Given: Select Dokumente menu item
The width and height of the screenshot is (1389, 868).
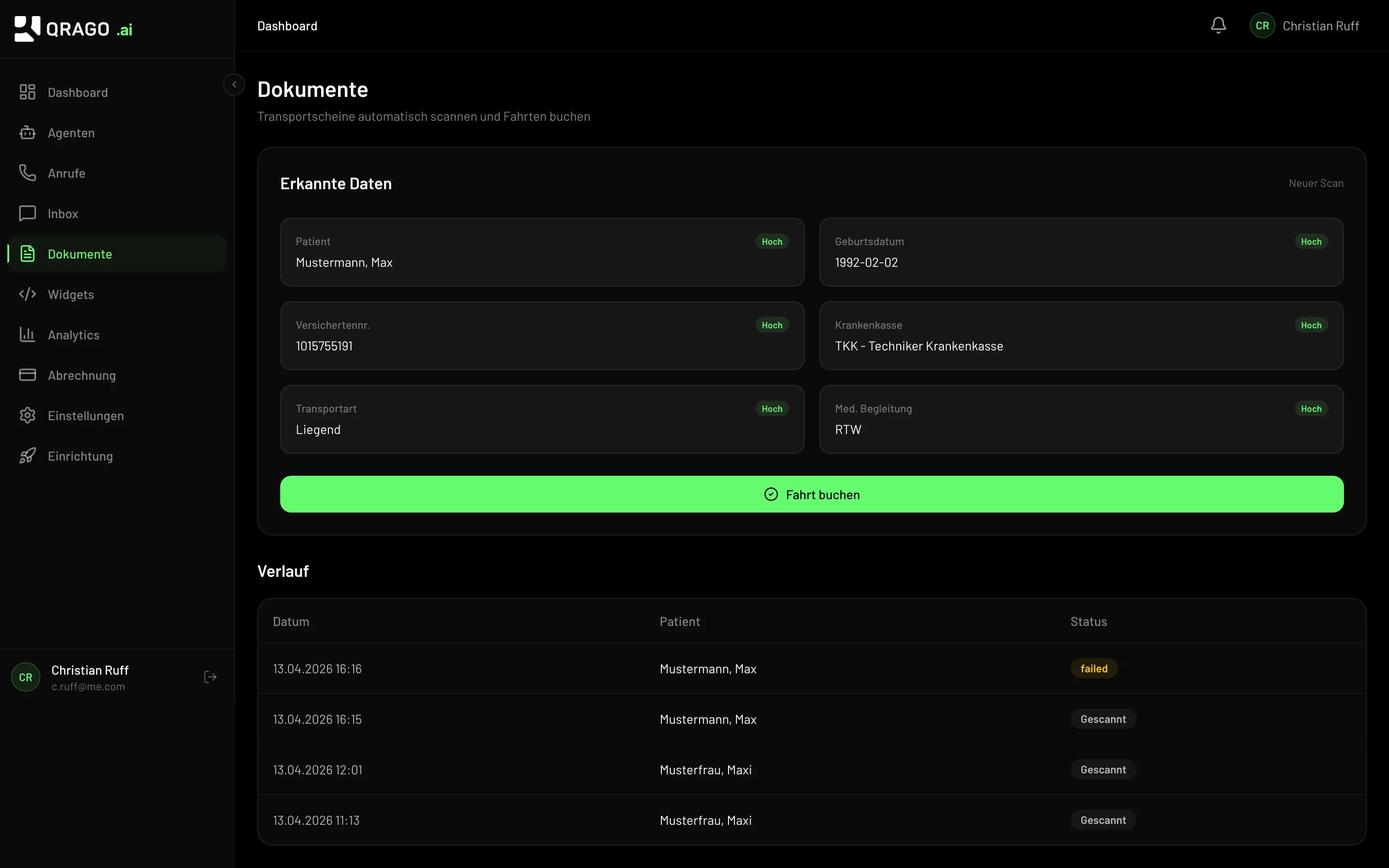Looking at the screenshot, I should (117, 254).
